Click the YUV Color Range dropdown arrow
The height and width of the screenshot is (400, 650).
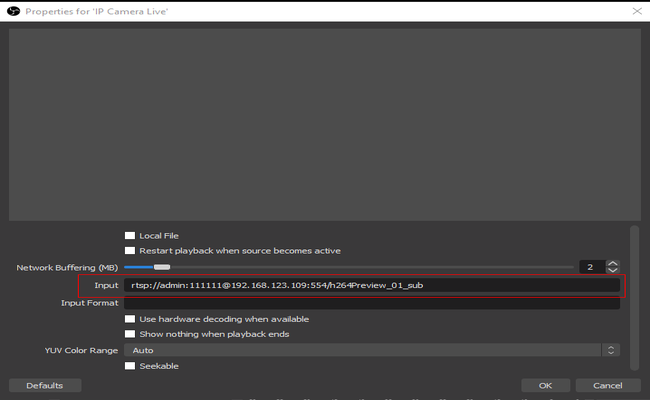click(x=610, y=350)
